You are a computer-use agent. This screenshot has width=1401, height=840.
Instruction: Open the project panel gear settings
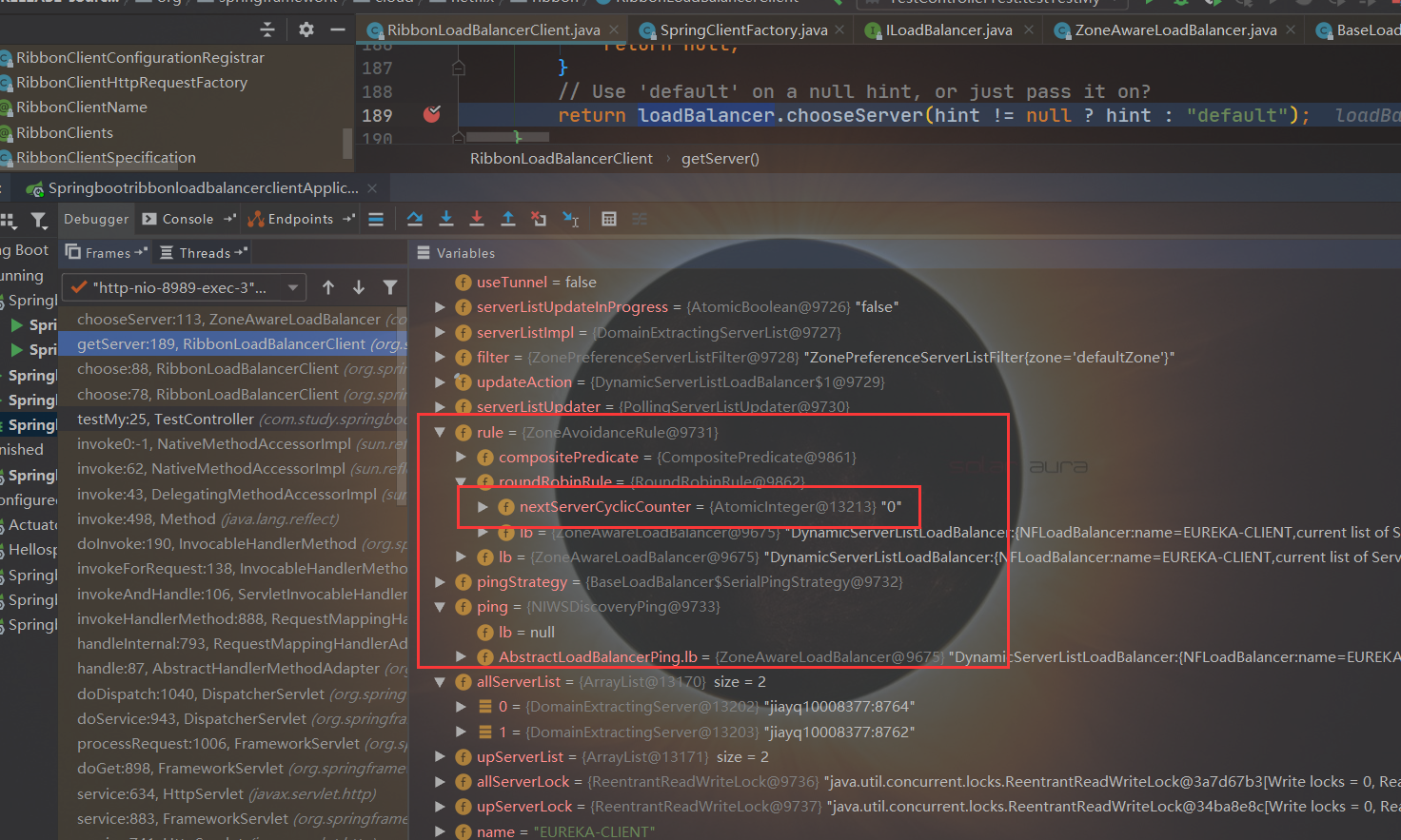click(306, 29)
